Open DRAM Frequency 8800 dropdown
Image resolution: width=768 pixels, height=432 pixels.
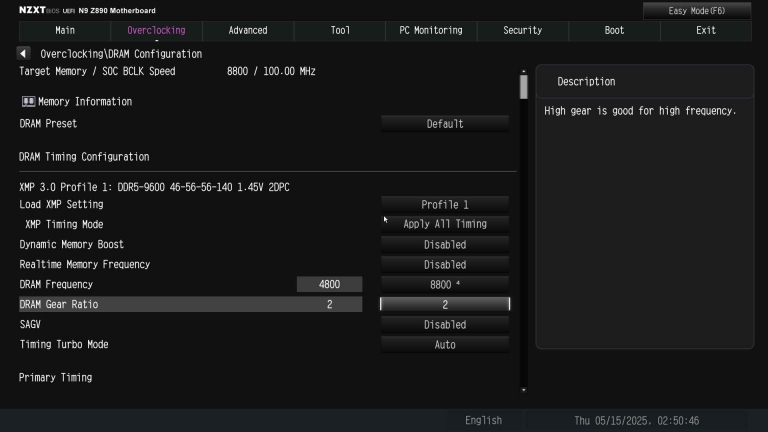(445, 285)
